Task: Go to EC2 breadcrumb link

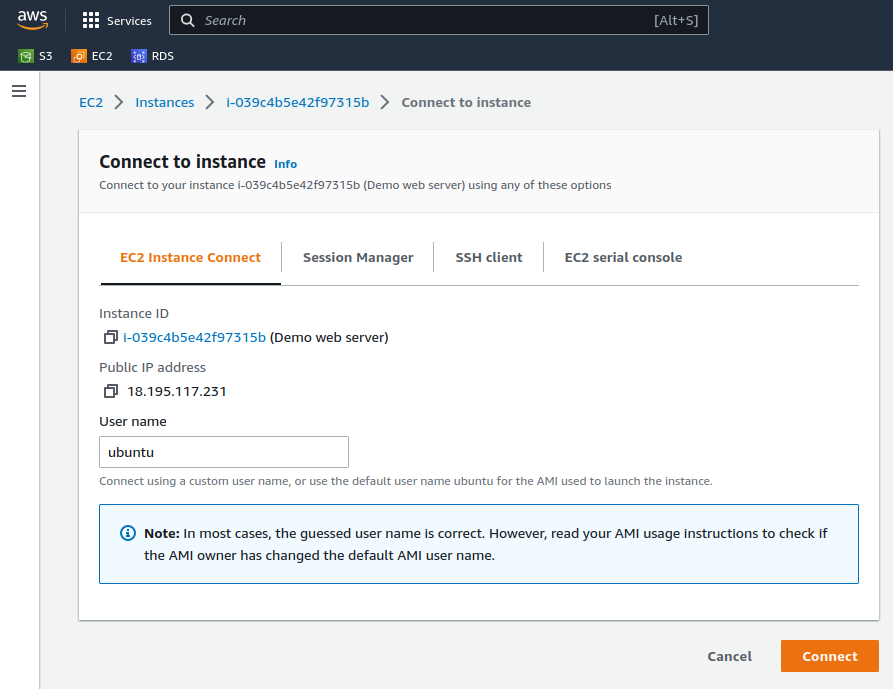Action: [91, 102]
